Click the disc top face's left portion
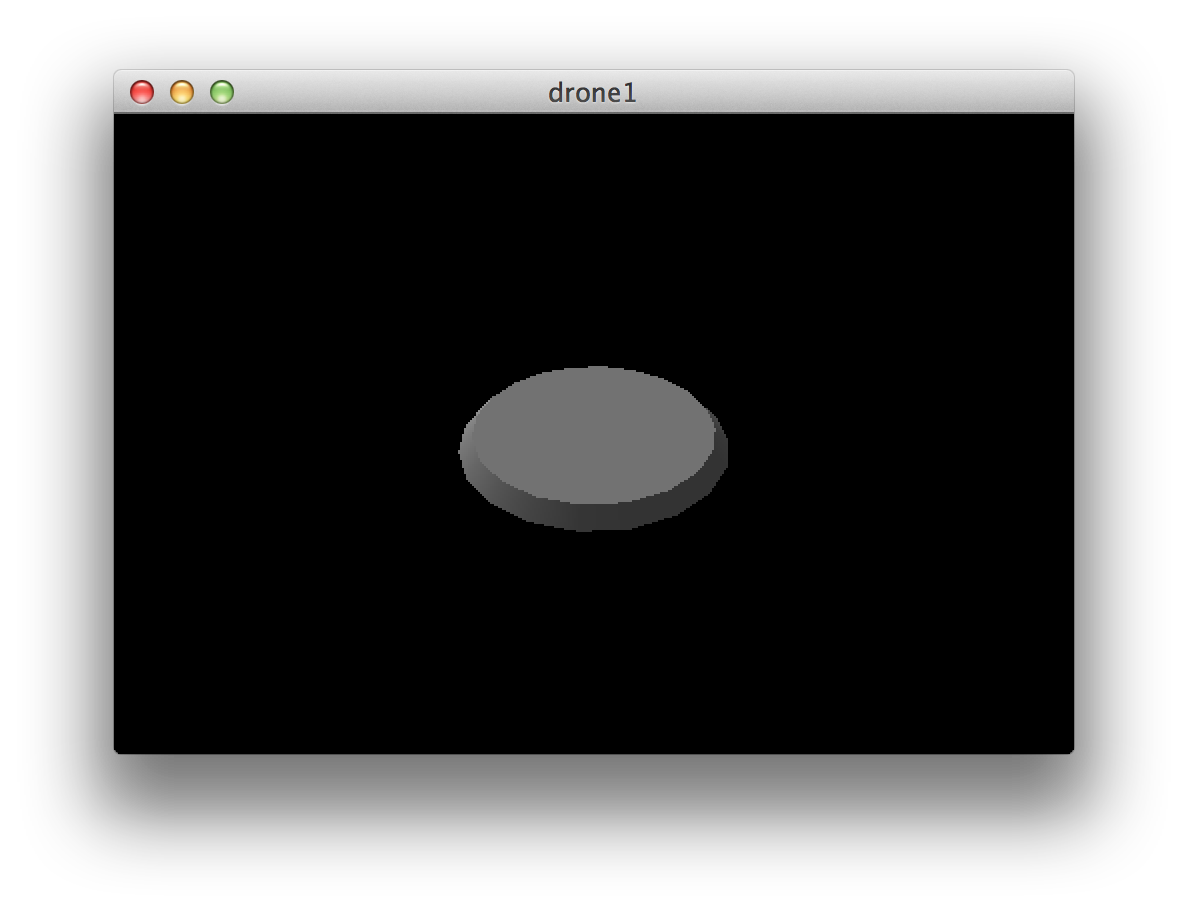 pyautogui.click(x=510, y=435)
